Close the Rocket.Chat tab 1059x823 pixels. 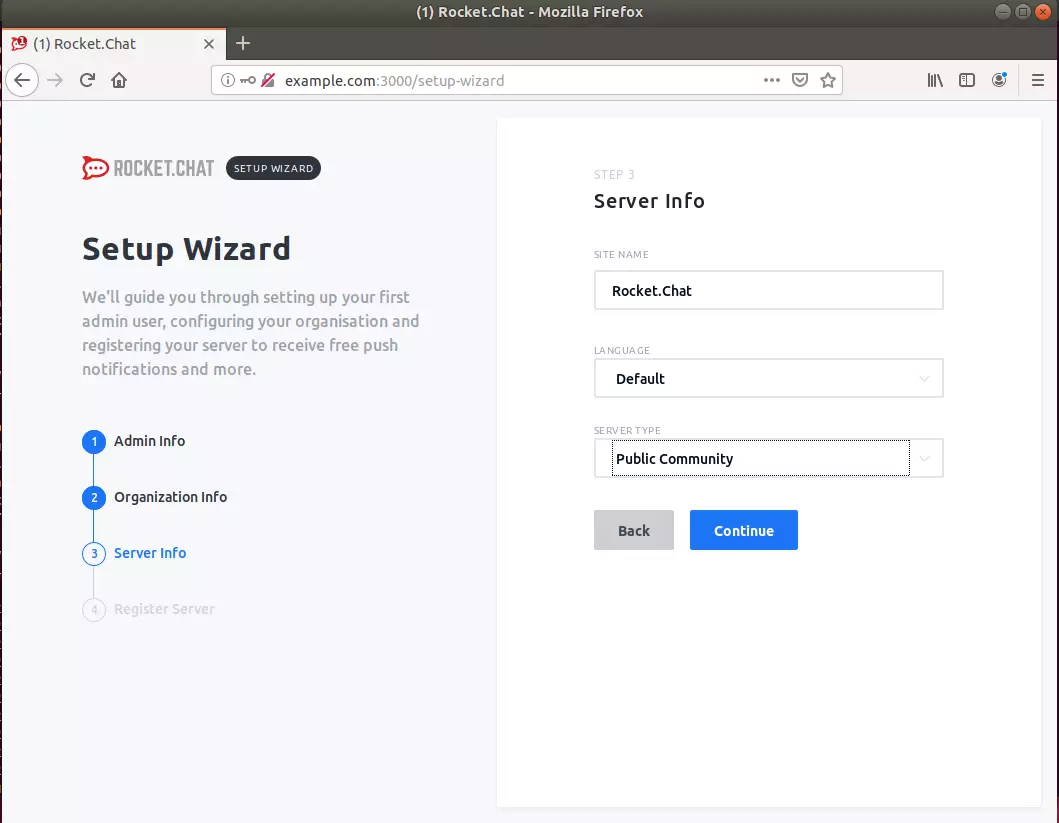(209, 44)
